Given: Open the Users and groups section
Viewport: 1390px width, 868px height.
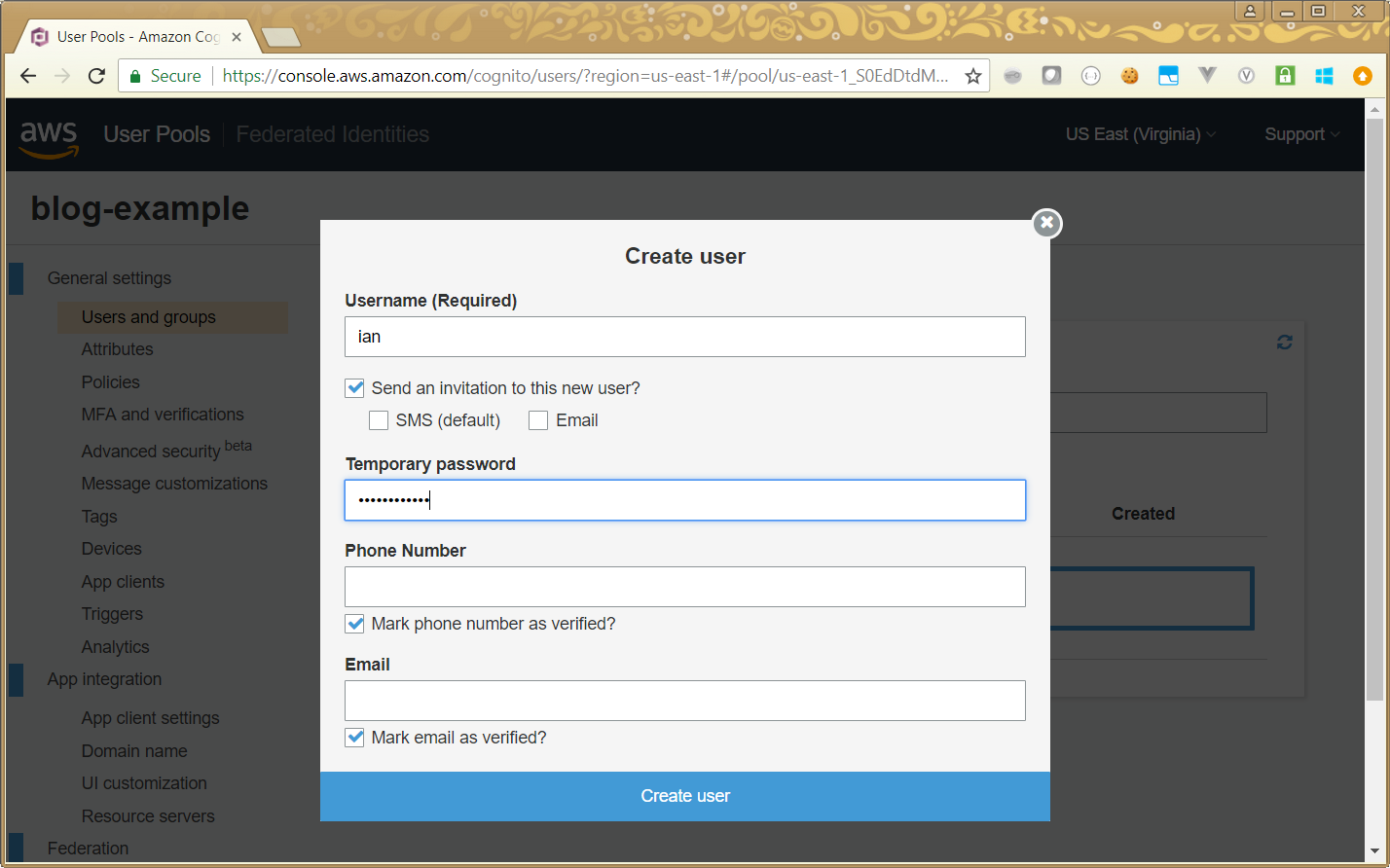Looking at the screenshot, I should coord(149,317).
